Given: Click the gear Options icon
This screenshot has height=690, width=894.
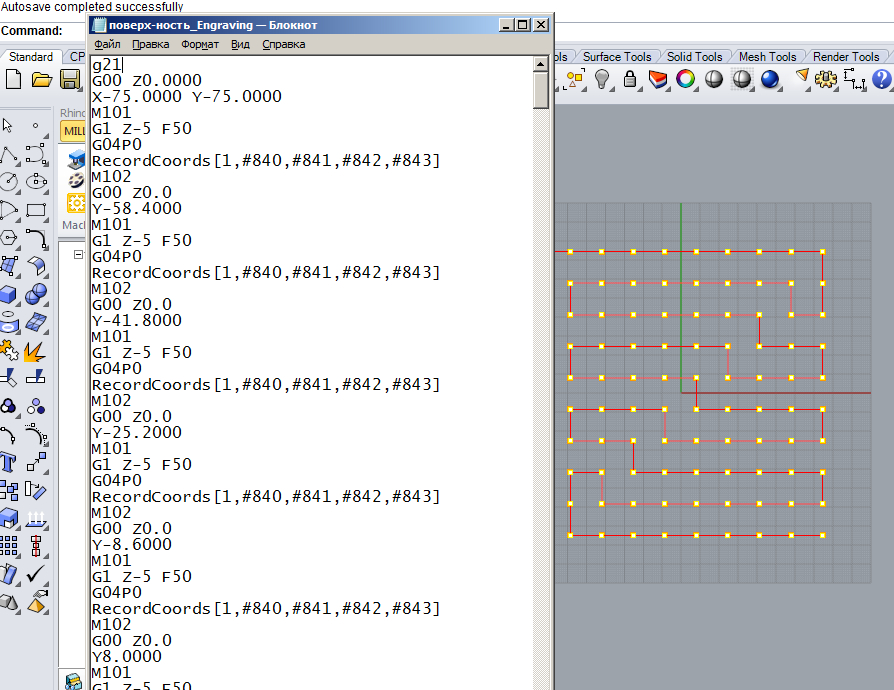Looking at the screenshot, I should click(826, 79).
